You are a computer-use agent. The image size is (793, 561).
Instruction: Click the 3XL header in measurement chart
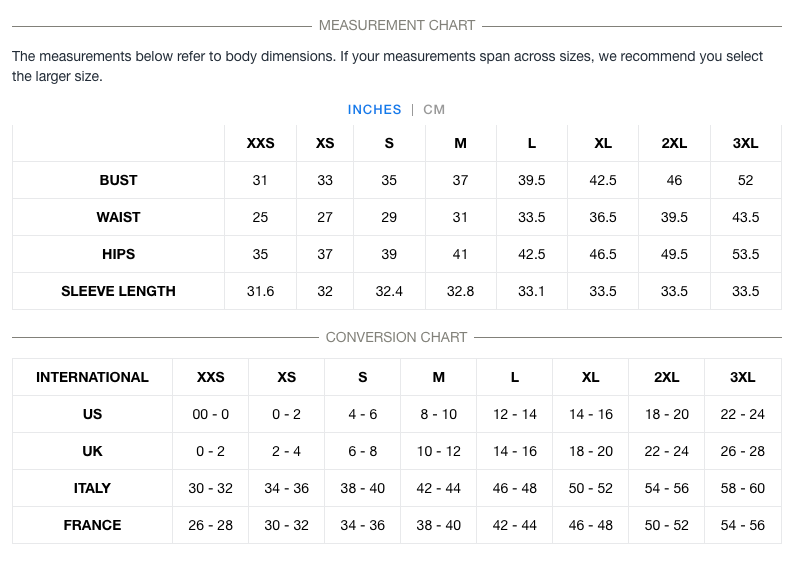(x=745, y=143)
